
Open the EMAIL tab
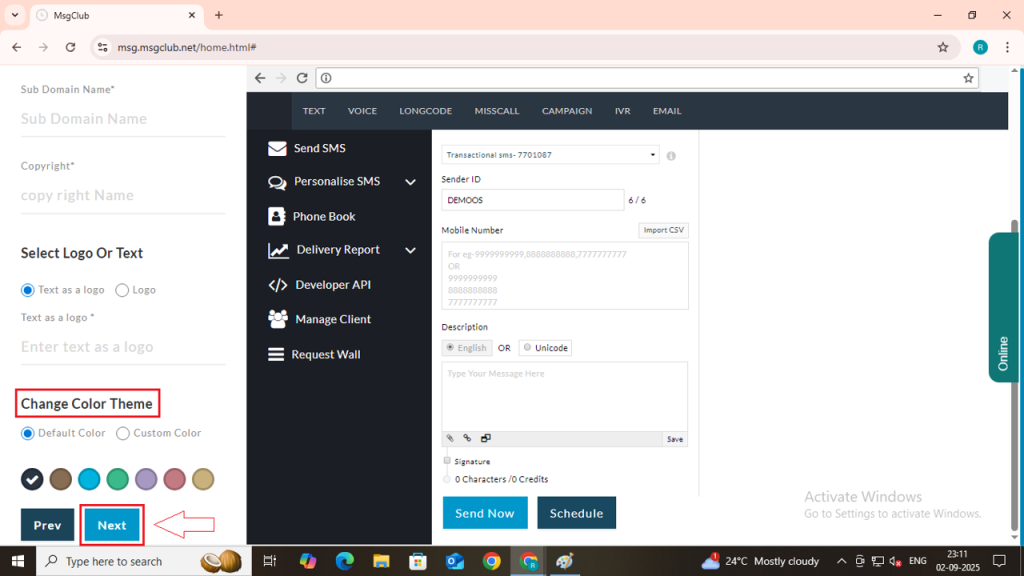pyautogui.click(x=667, y=111)
